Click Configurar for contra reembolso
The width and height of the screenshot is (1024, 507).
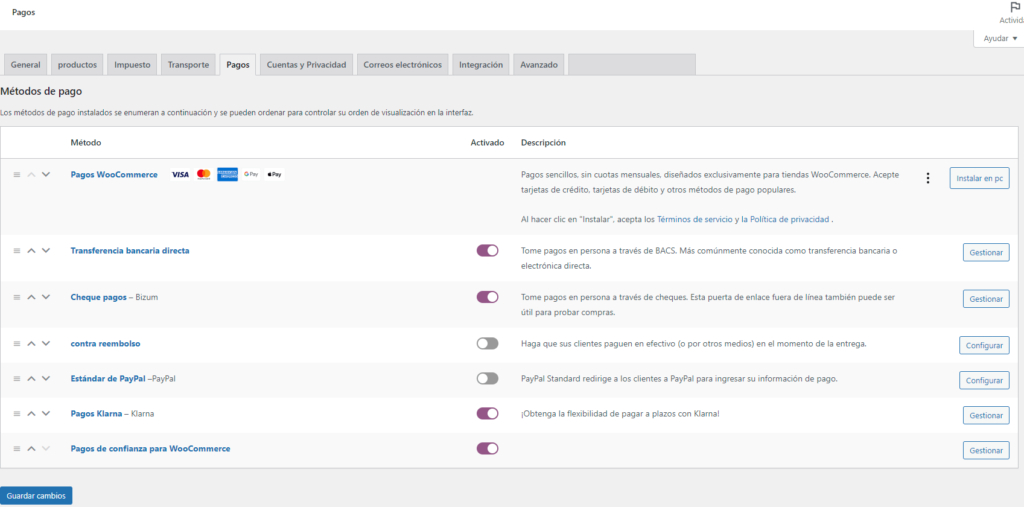984,345
